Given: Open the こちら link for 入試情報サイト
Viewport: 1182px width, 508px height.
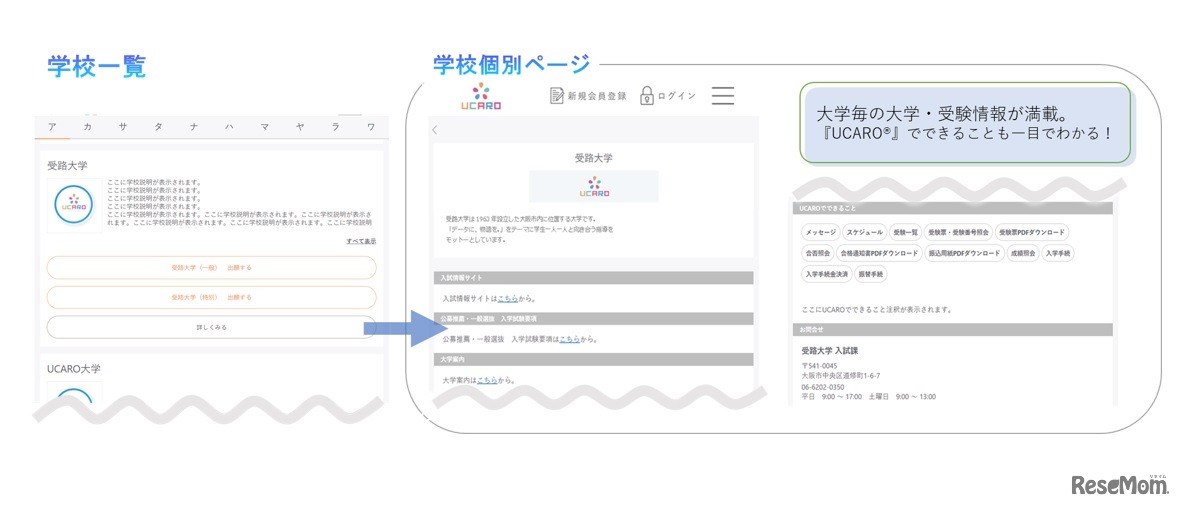Looking at the screenshot, I should [507, 298].
